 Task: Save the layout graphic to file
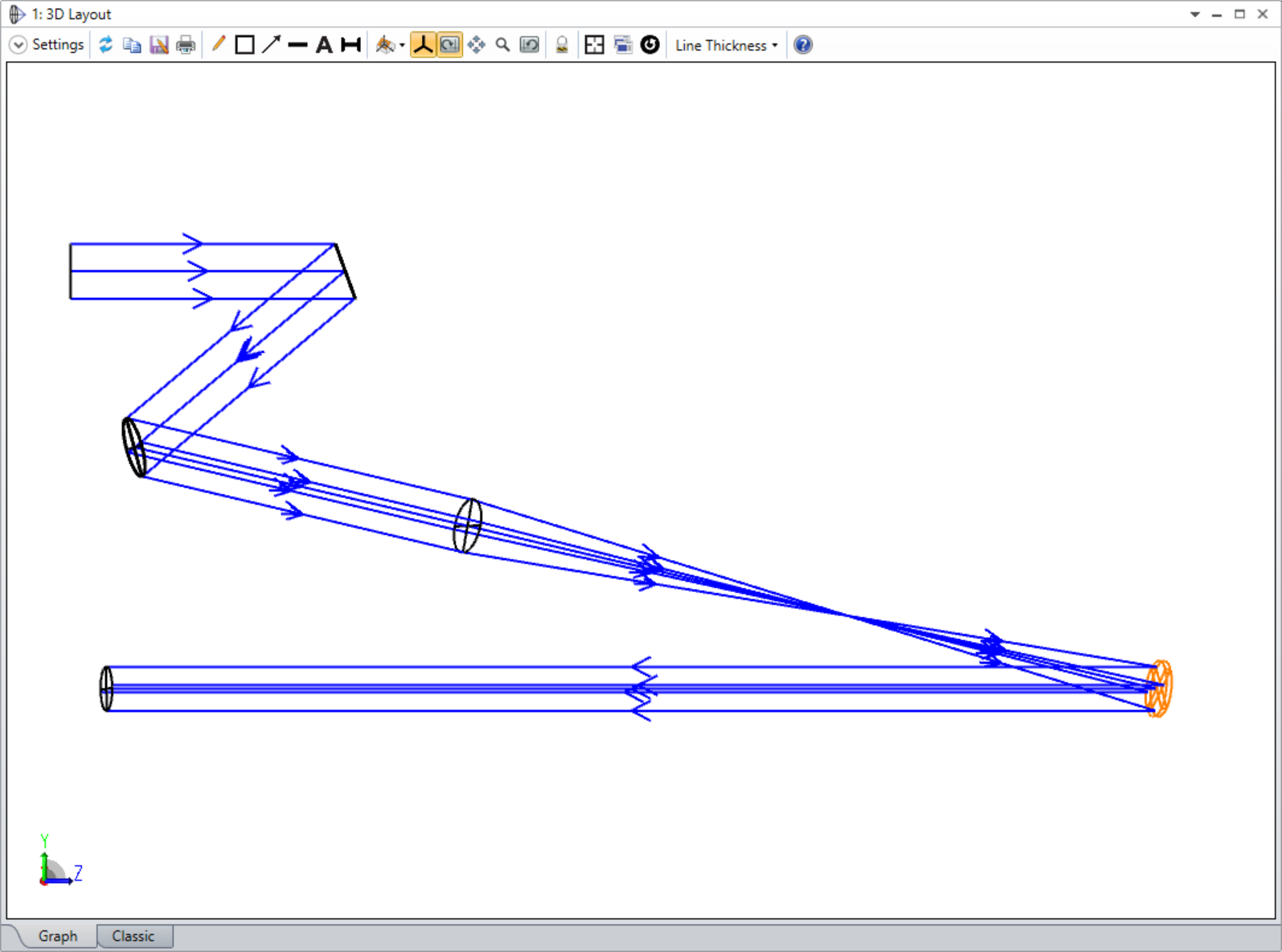pos(159,45)
